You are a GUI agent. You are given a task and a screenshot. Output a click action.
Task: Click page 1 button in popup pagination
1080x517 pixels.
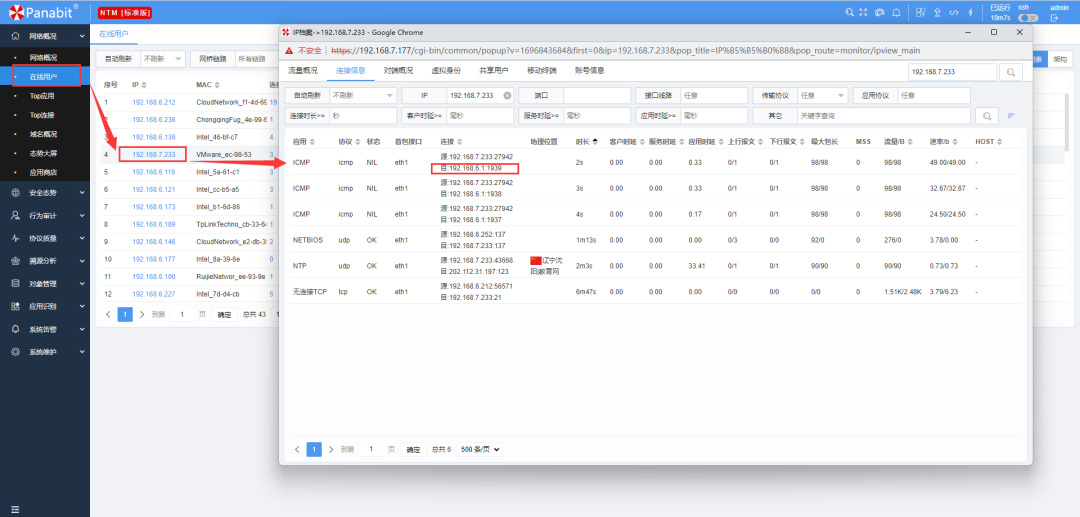313,450
